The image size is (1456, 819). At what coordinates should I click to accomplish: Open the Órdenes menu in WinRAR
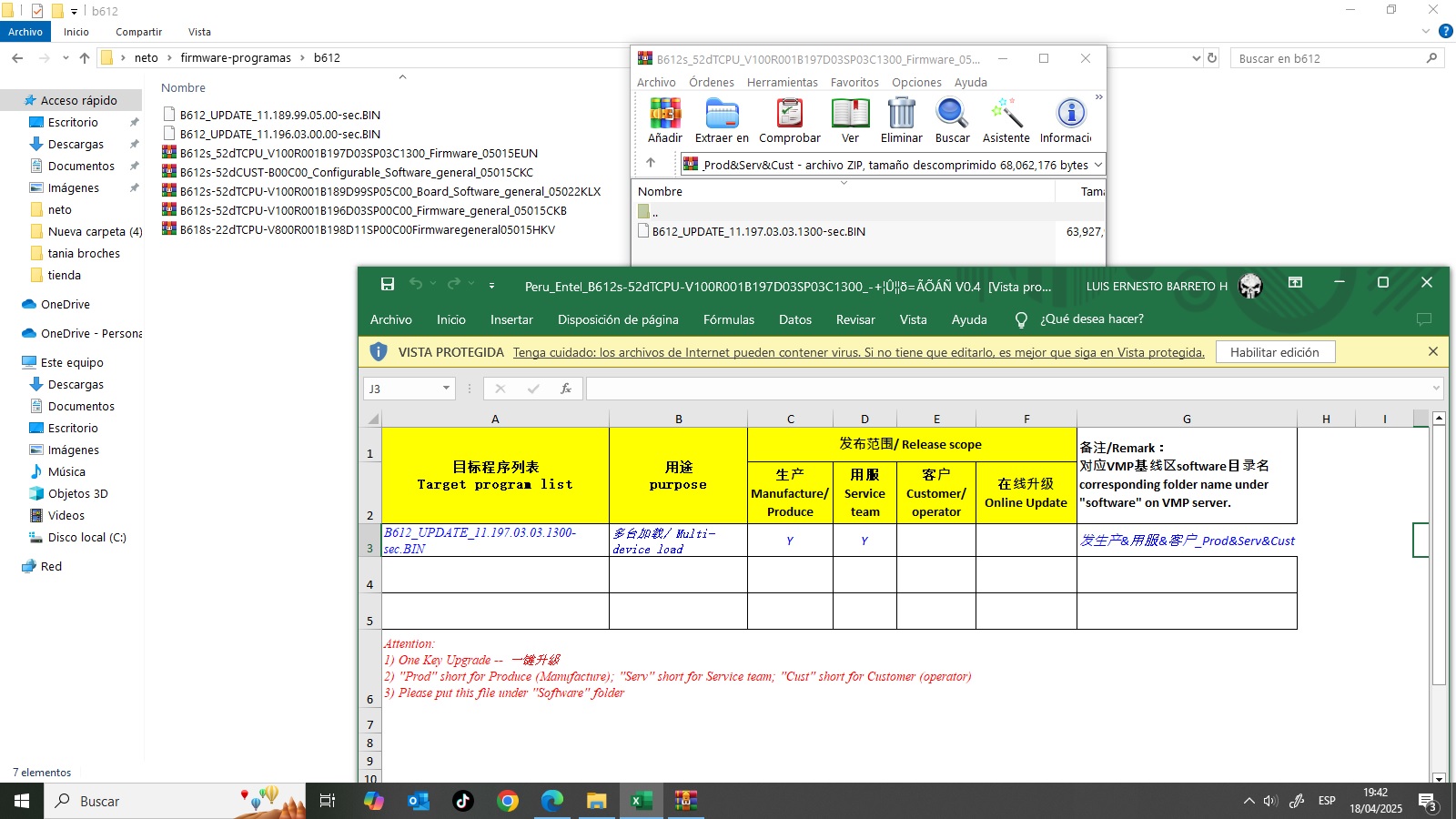coord(711,82)
